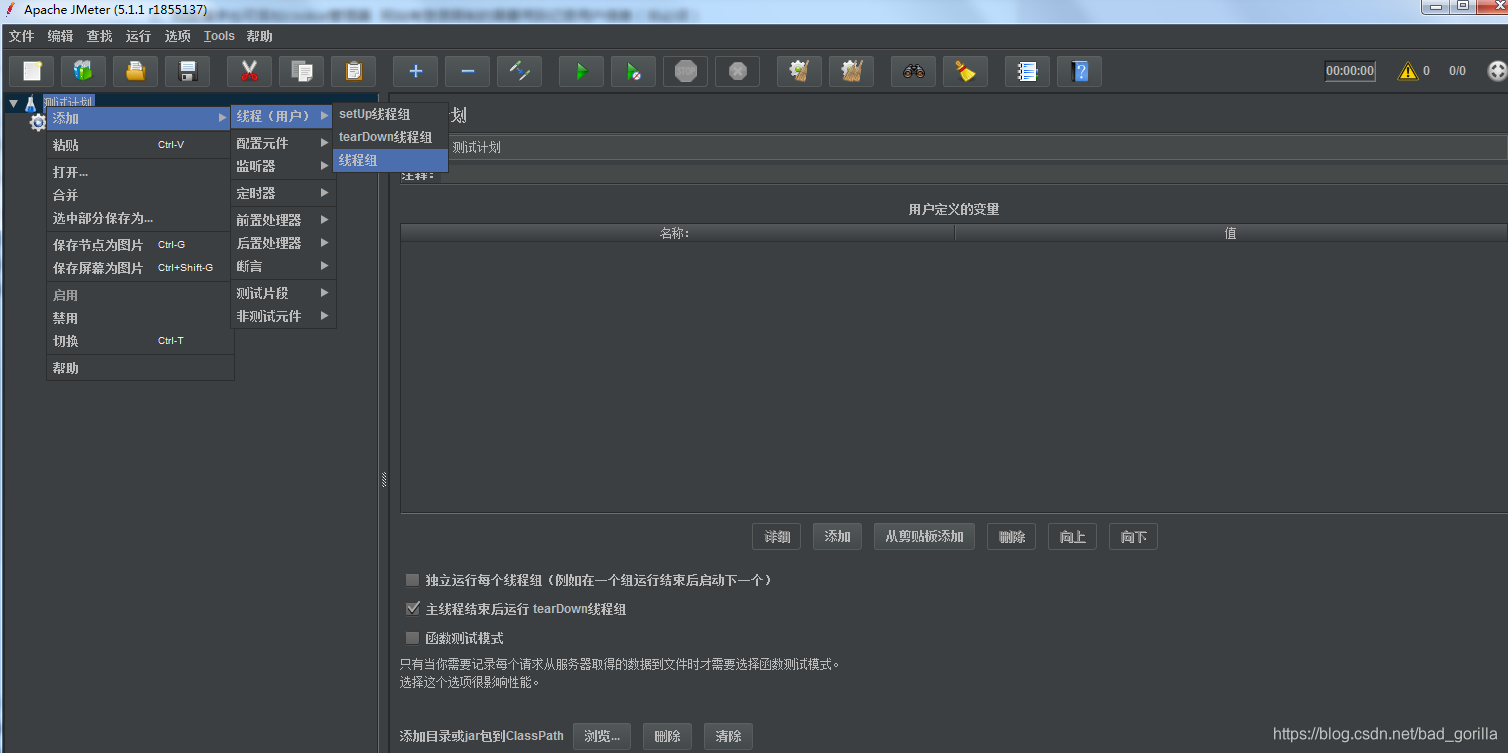This screenshot has width=1508, height=753.
Task: Click the test plan name input field
Action: coord(976,147)
